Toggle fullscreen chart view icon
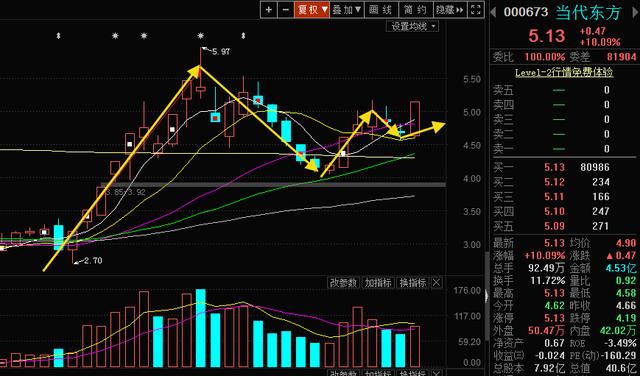Viewport: 640px width, 376px height. 475,10
